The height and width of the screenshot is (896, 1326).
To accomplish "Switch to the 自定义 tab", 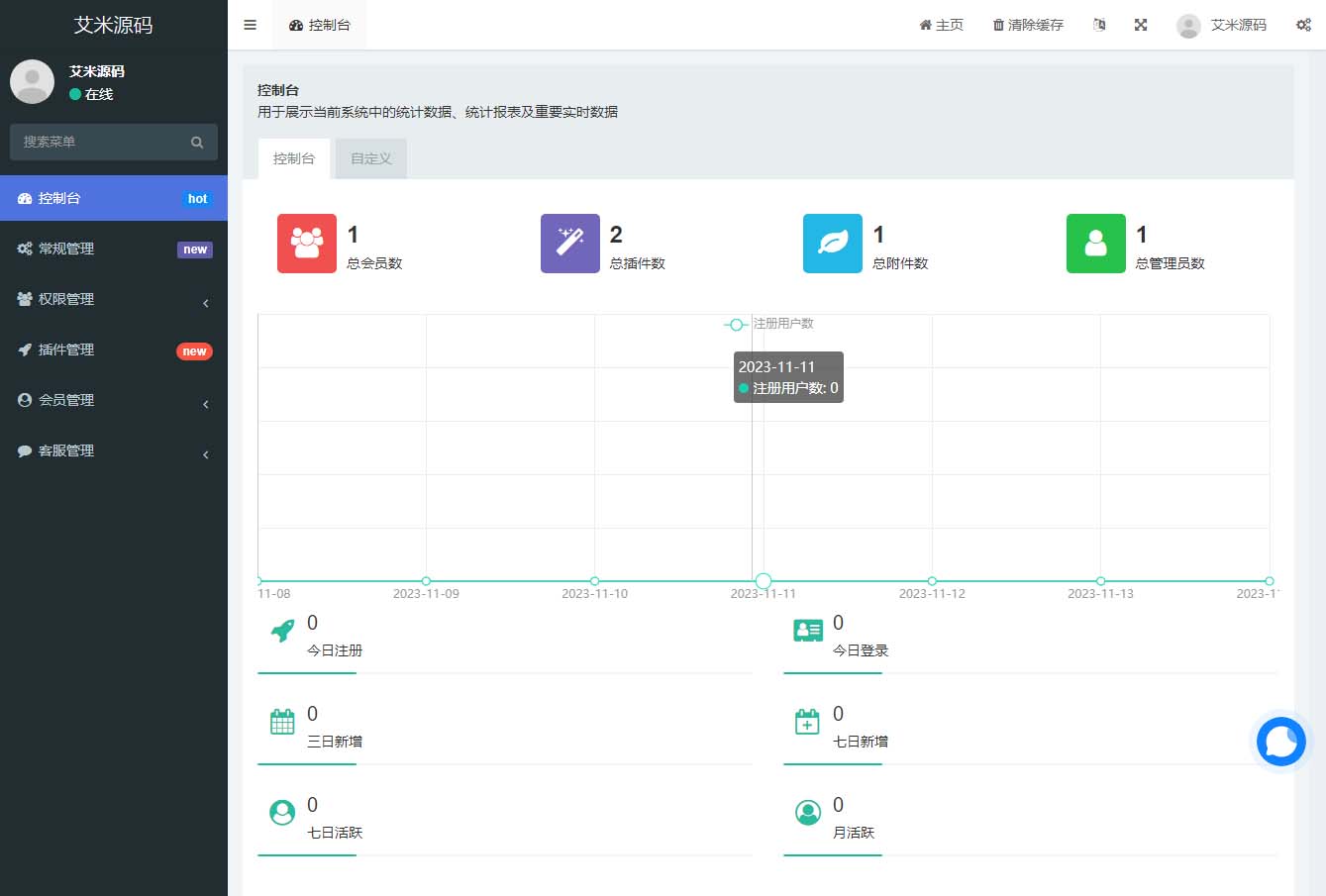I will click(x=370, y=157).
